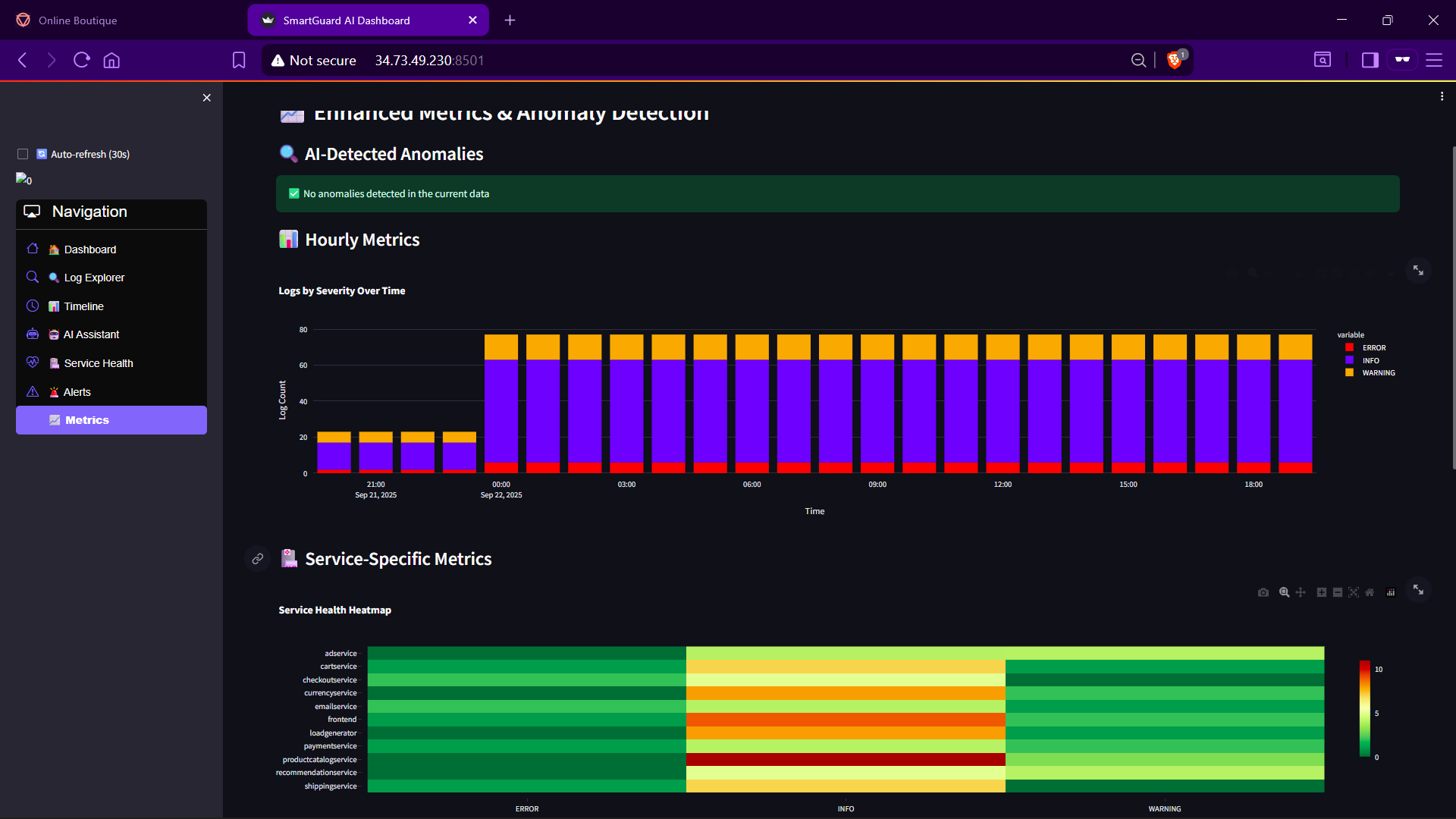Click the heatmap Zoom in button
The image size is (1456, 819).
coord(1322,592)
